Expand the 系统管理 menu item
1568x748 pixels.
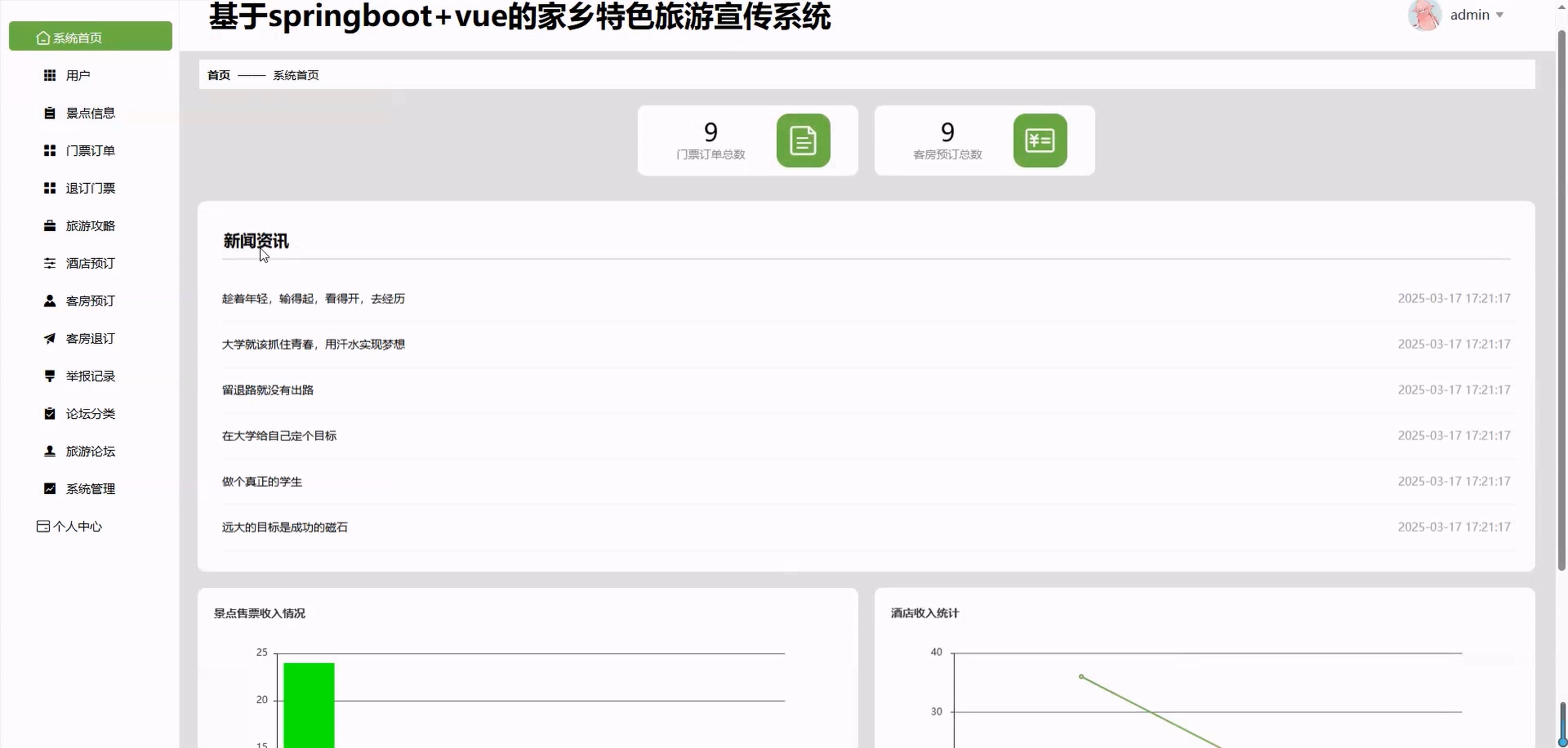[90, 489]
